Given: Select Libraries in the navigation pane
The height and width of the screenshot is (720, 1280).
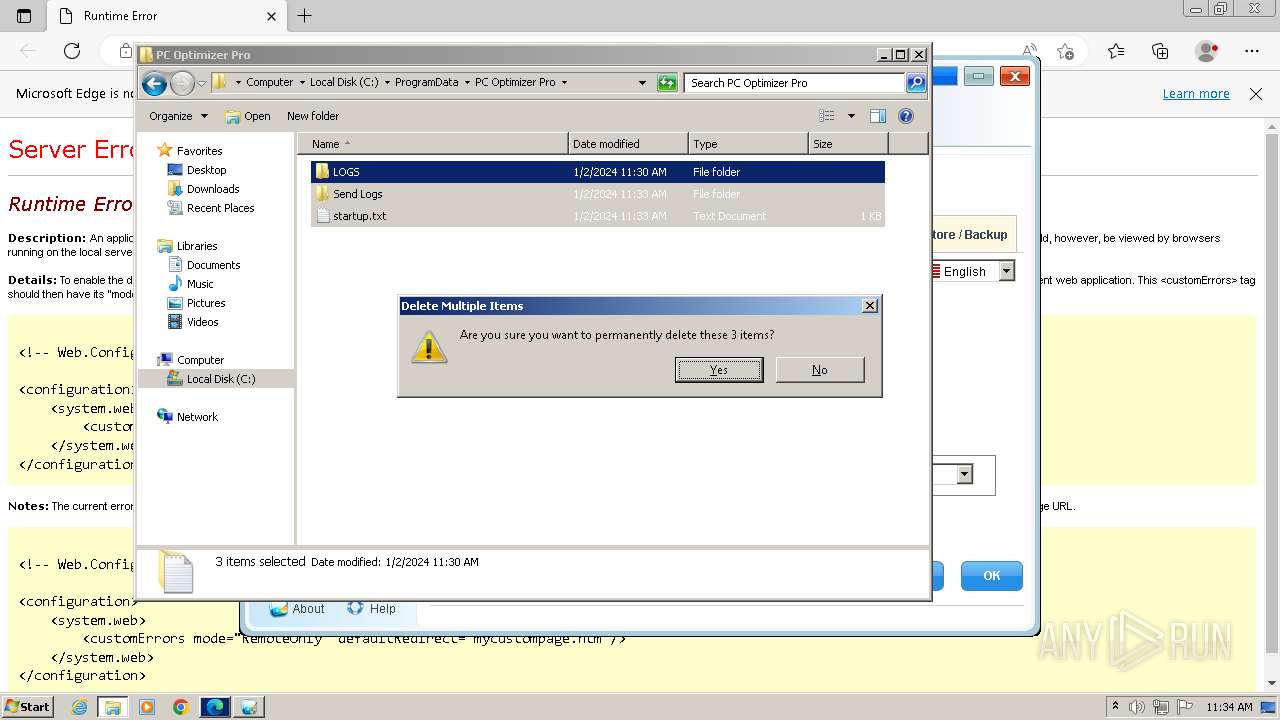Looking at the screenshot, I should click(x=187, y=246).
